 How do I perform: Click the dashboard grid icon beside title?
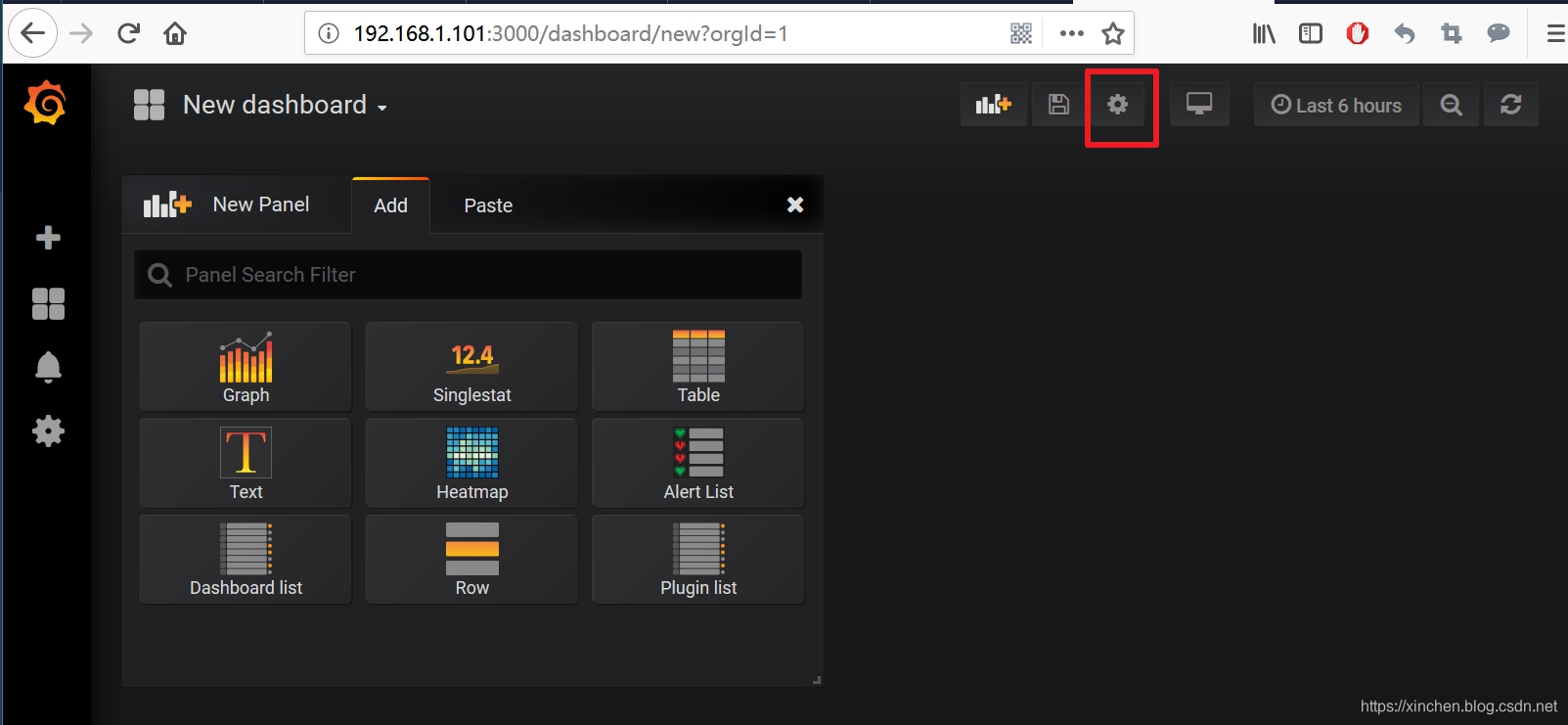[x=149, y=105]
